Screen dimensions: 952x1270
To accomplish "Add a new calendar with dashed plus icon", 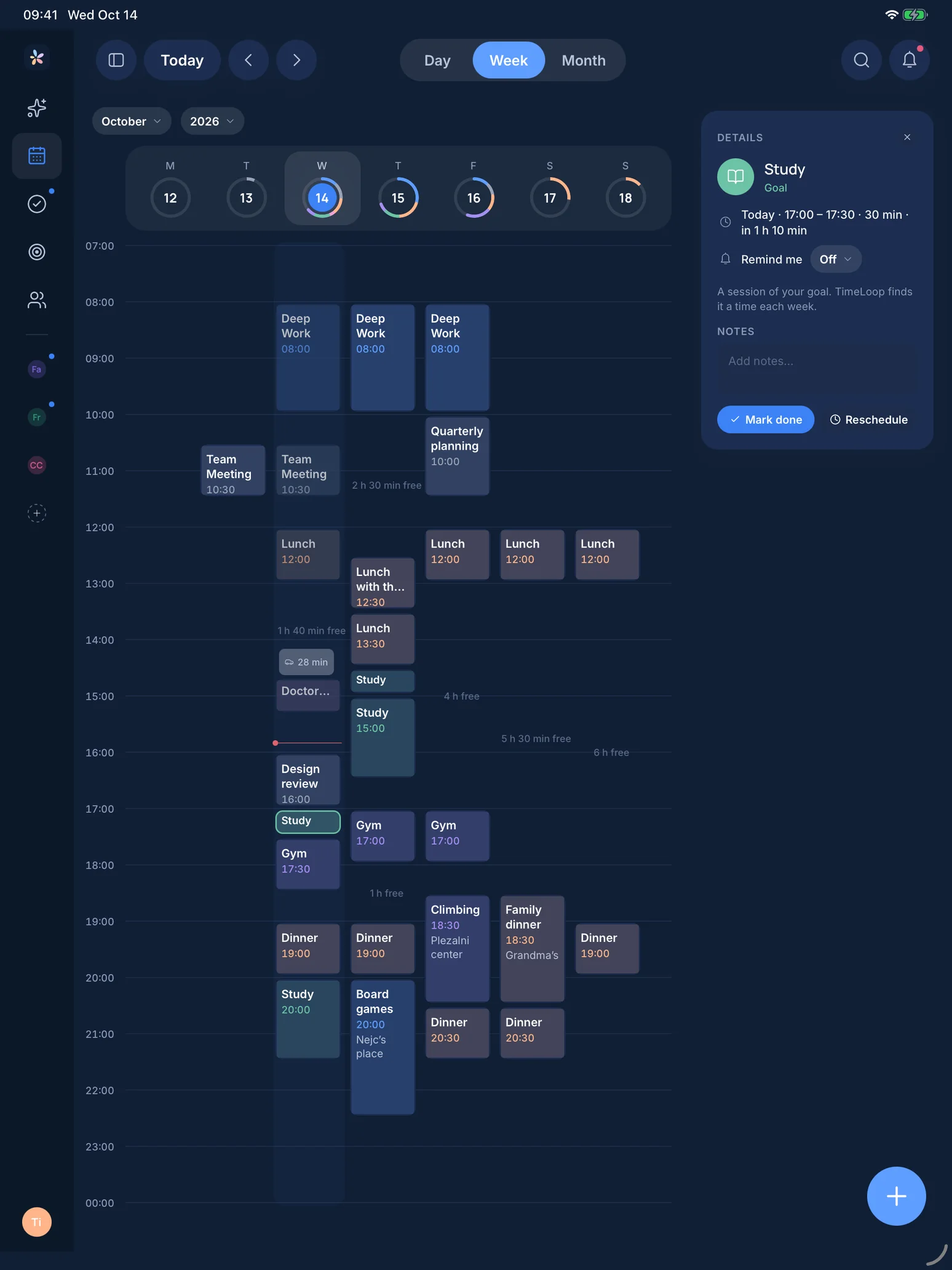I will click(x=37, y=513).
